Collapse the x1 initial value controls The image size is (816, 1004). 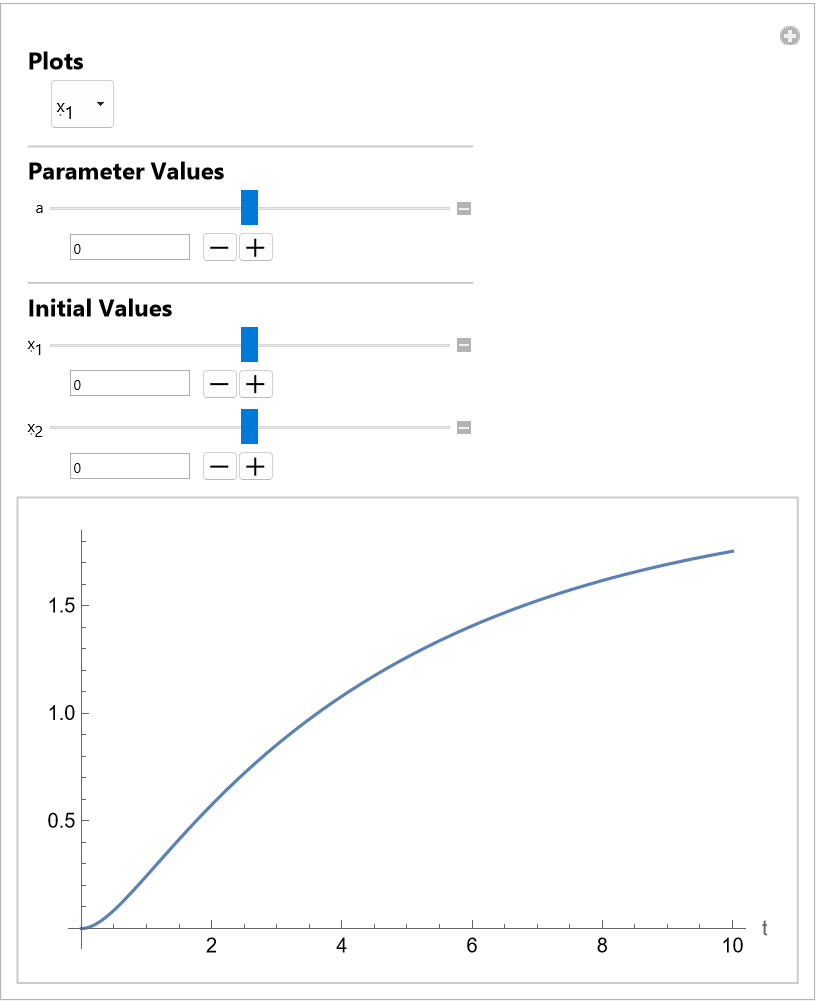[x=464, y=346]
